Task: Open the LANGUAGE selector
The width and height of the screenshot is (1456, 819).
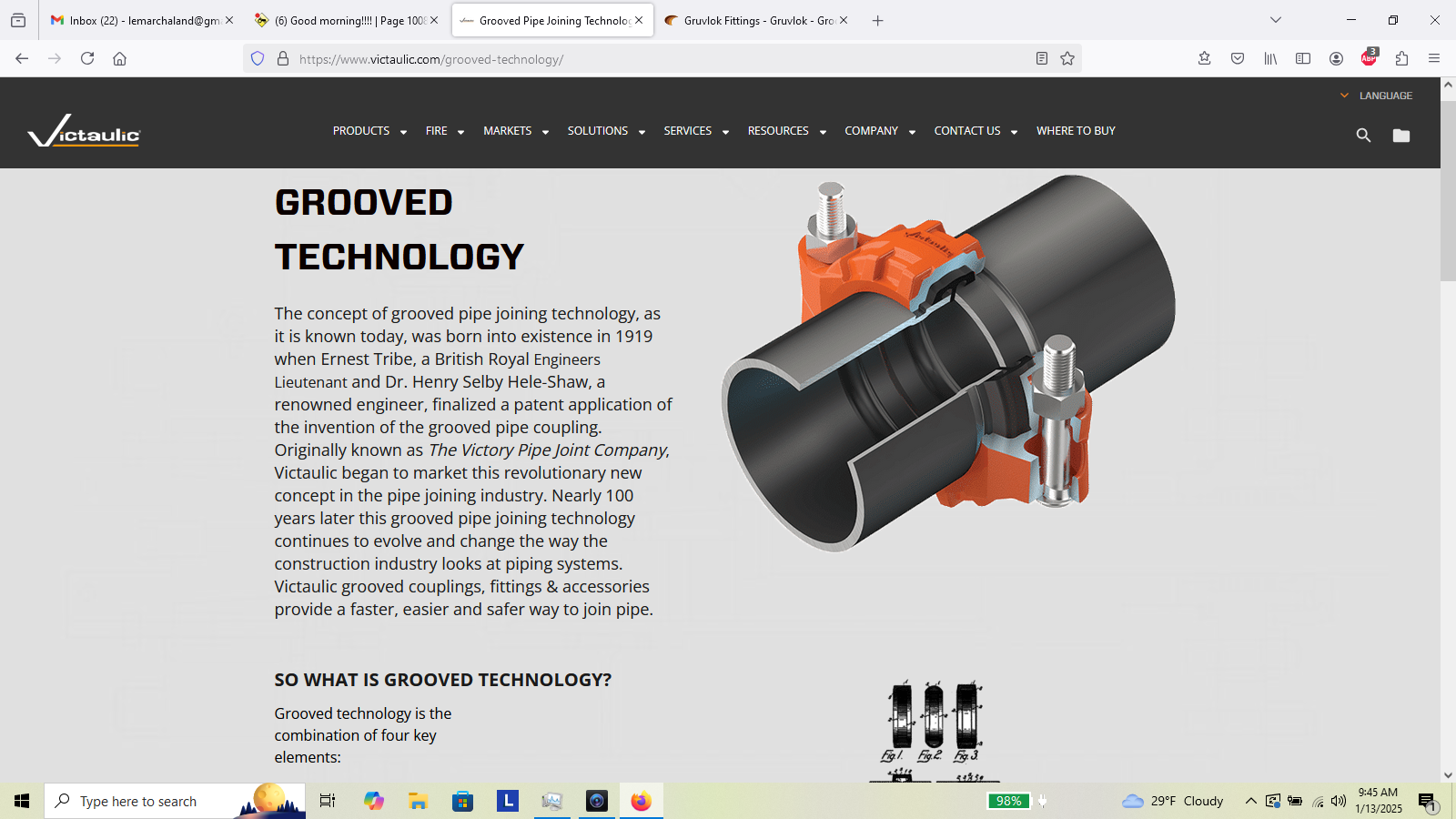Action: 1376,96
